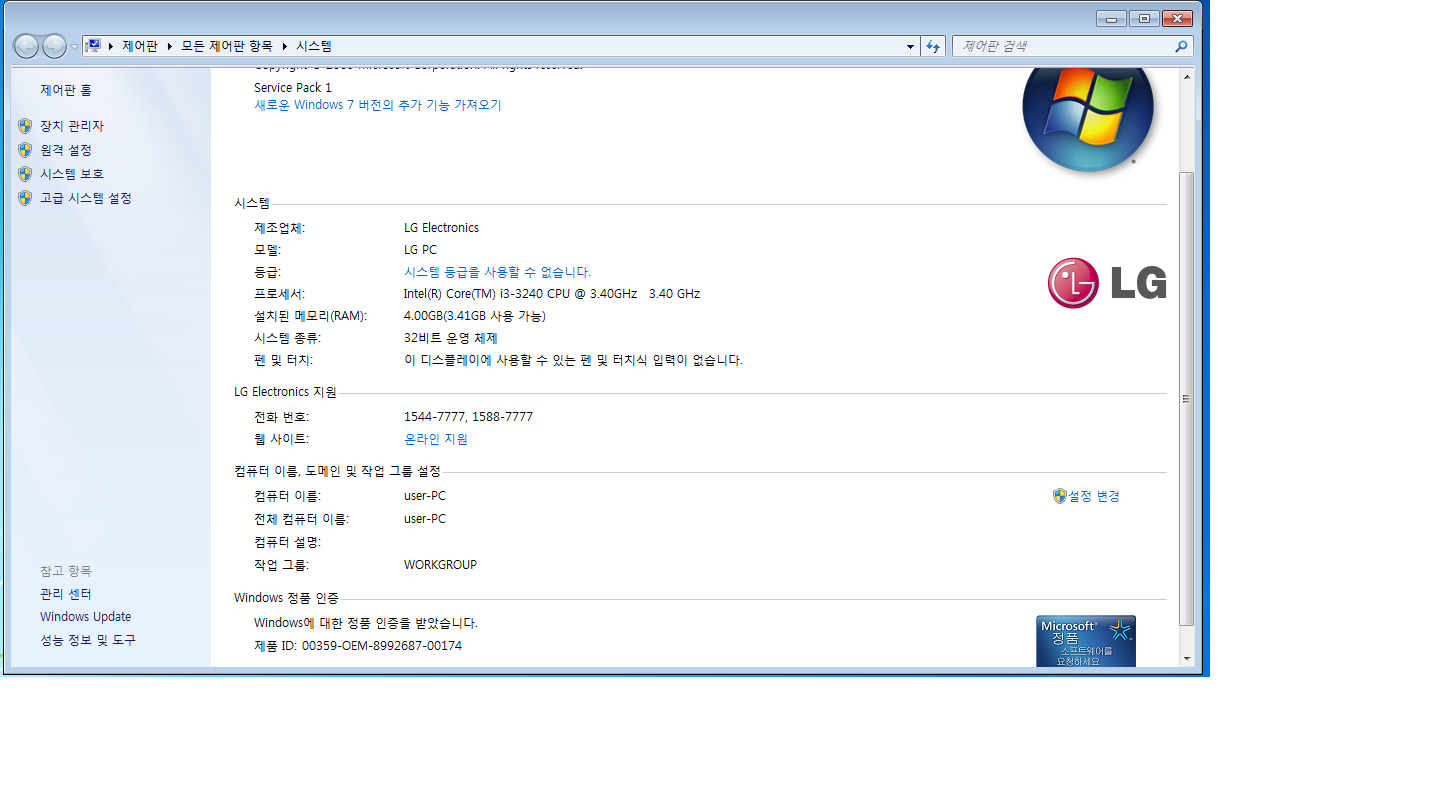Click the control panel icon in address bar
1440x810 pixels.
coord(93,46)
